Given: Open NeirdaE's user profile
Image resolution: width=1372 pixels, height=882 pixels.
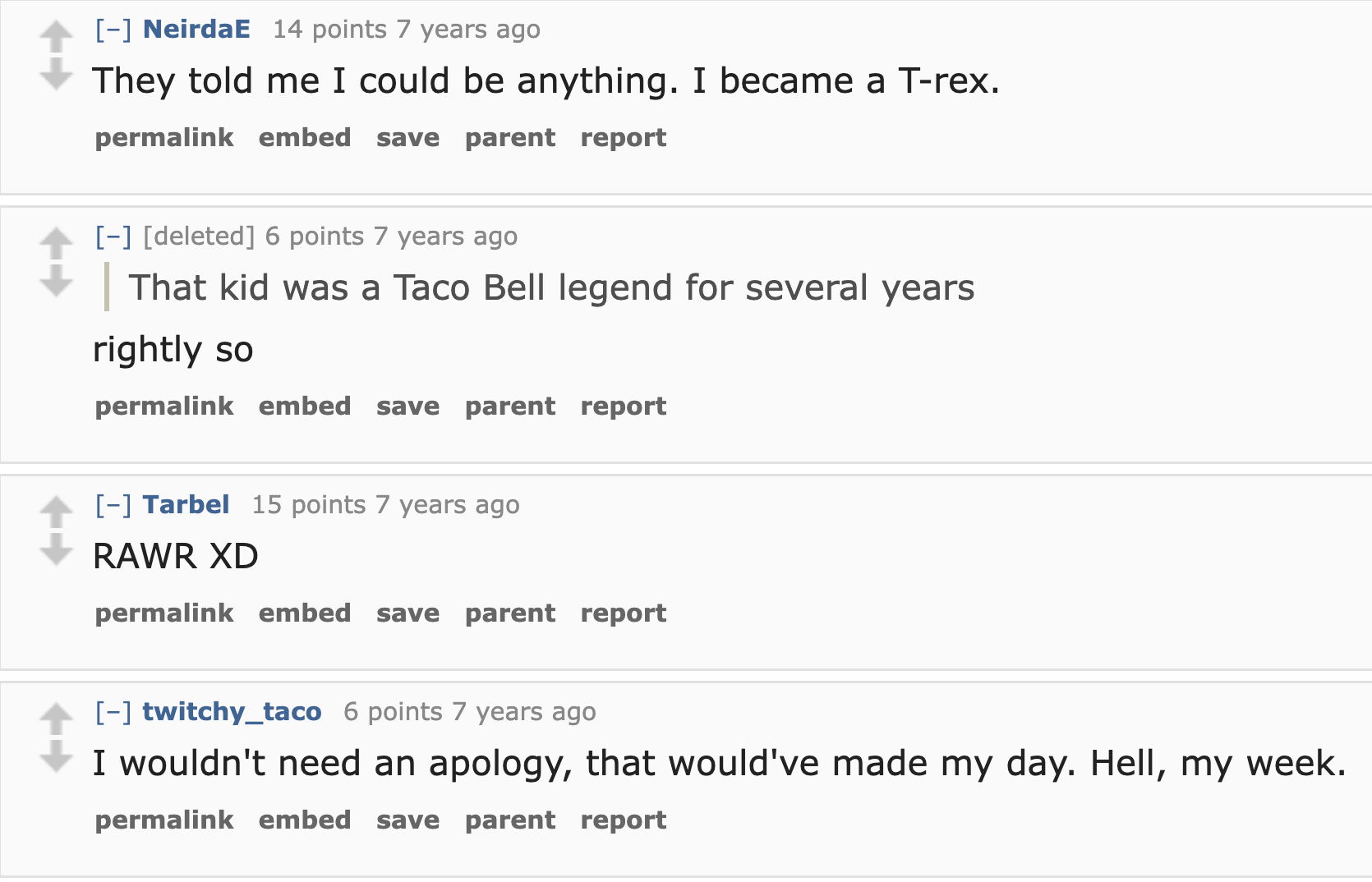Looking at the screenshot, I should (x=196, y=28).
